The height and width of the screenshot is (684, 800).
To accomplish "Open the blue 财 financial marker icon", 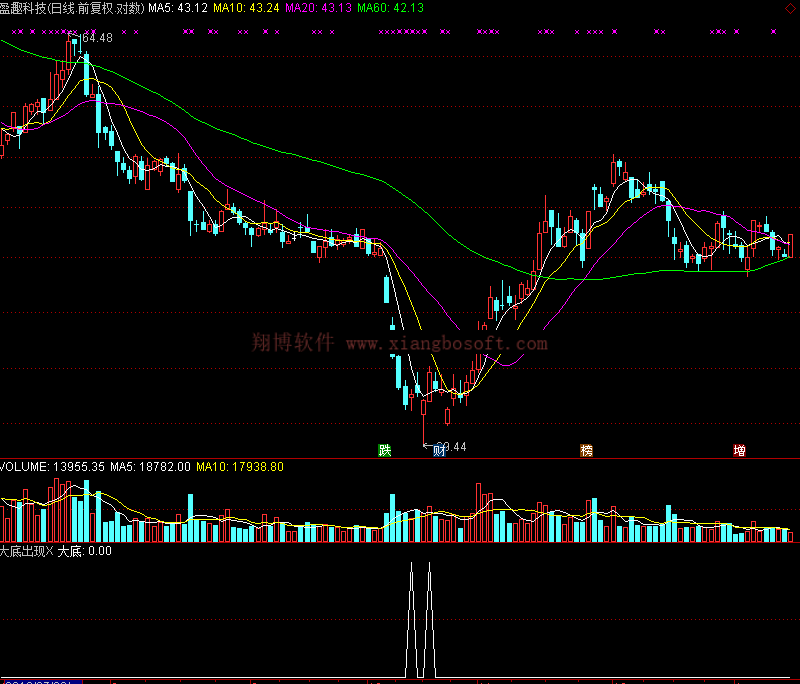I will point(439,450).
